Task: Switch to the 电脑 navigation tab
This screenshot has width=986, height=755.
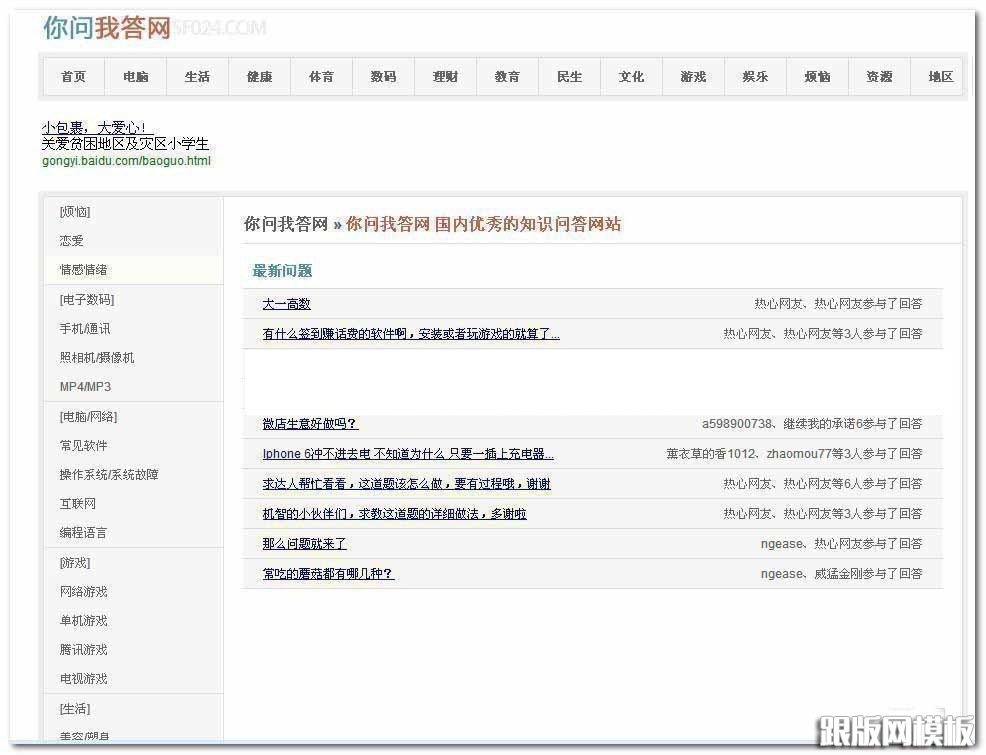Action: (x=135, y=76)
